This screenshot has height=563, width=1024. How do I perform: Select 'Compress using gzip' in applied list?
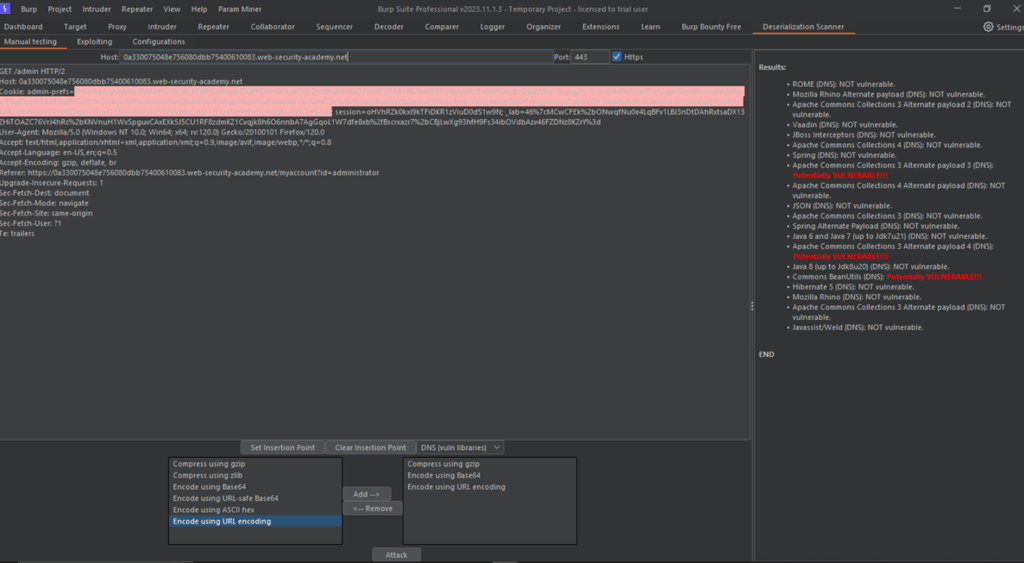coord(490,464)
